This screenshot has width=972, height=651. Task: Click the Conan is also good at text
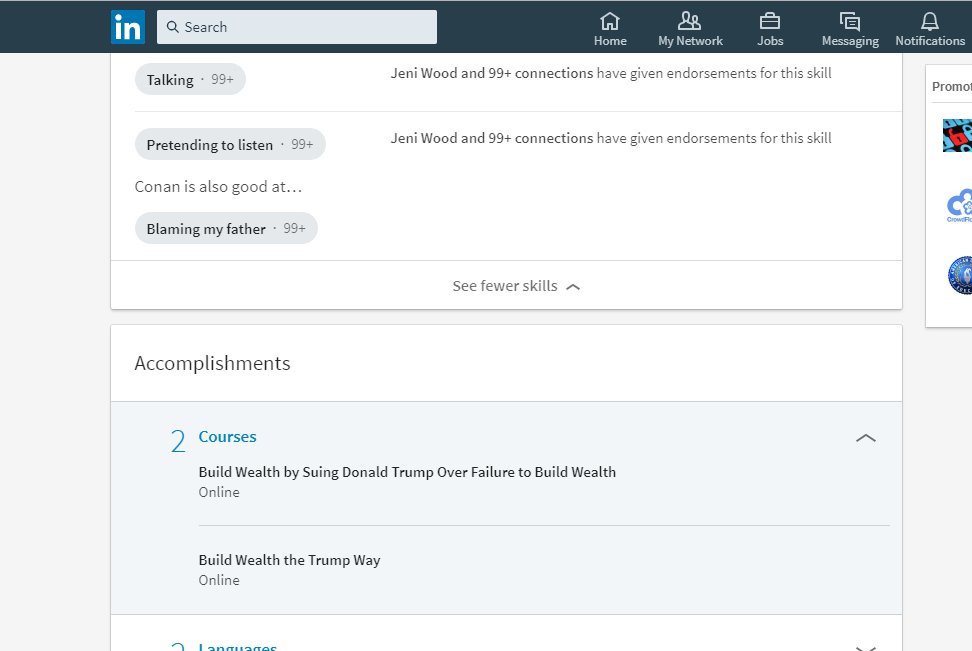coord(218,187)
